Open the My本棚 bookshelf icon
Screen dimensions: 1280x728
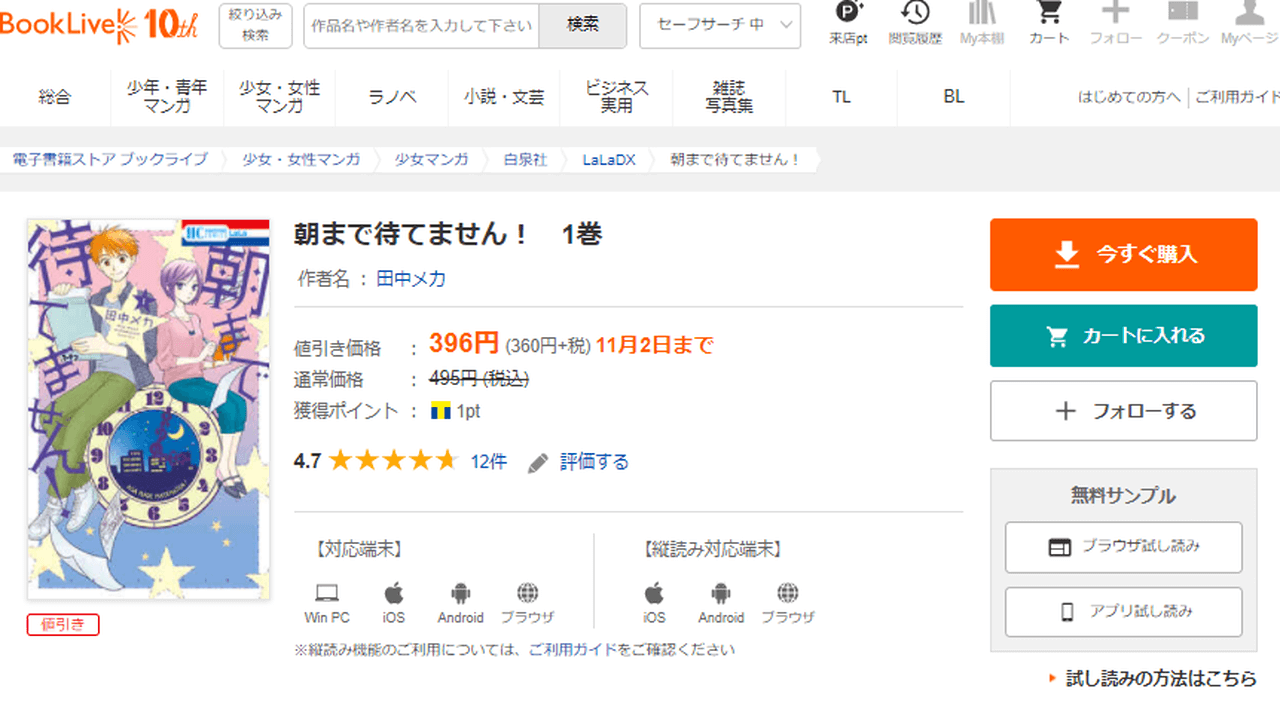(x=981, y=23)
